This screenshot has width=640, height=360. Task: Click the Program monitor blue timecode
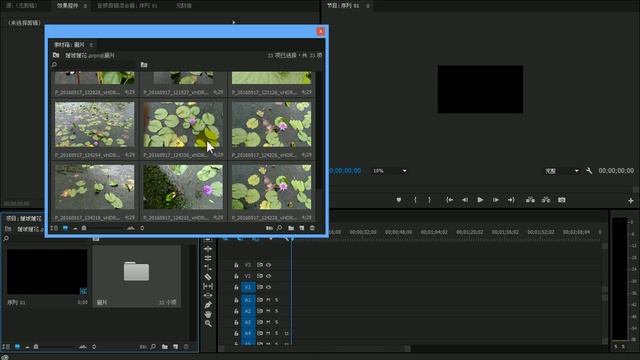[345, 171]
